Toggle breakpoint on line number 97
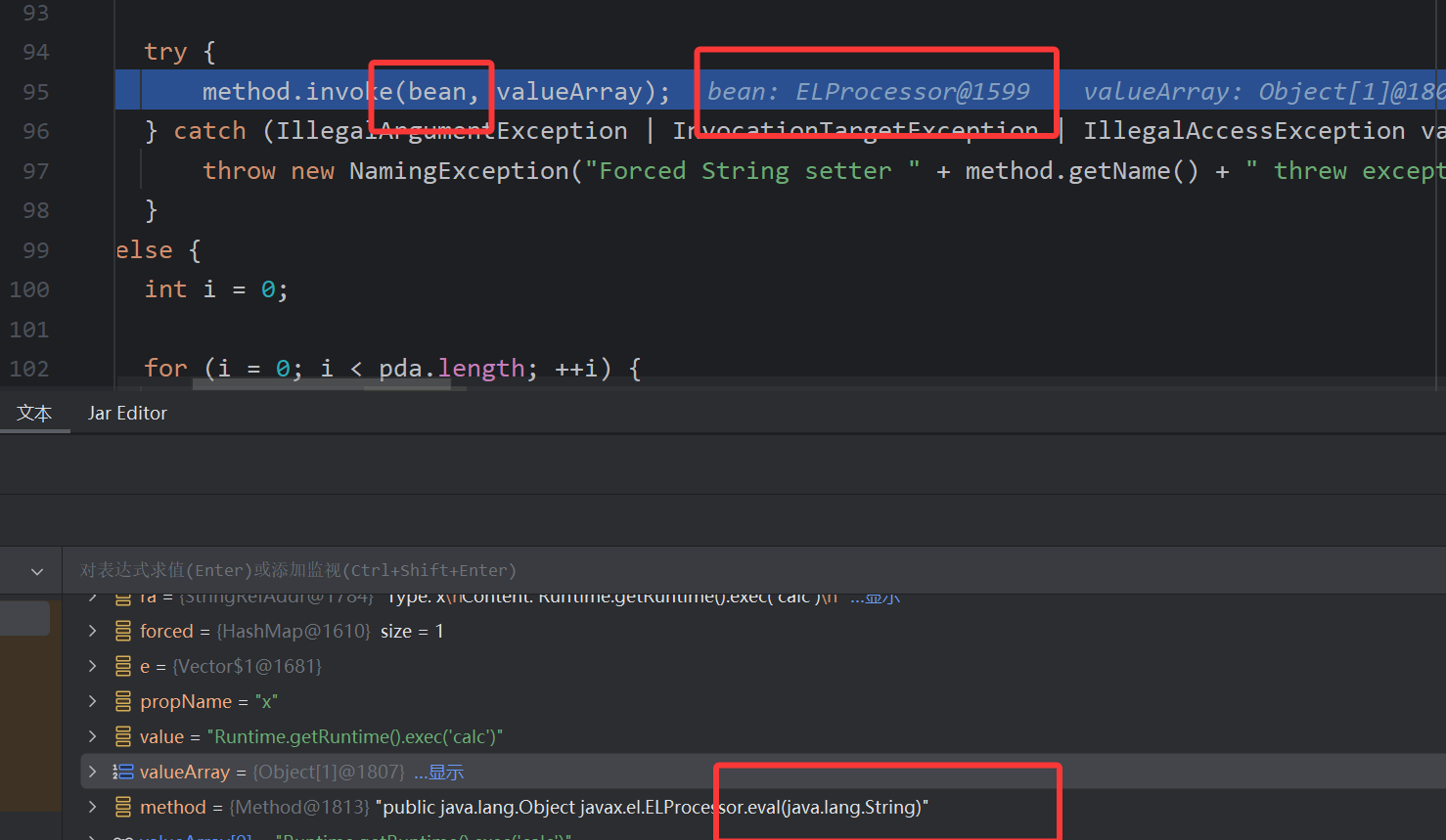Image resolution: width=1446 pixels, height=840 pixels. pos(36,171)
